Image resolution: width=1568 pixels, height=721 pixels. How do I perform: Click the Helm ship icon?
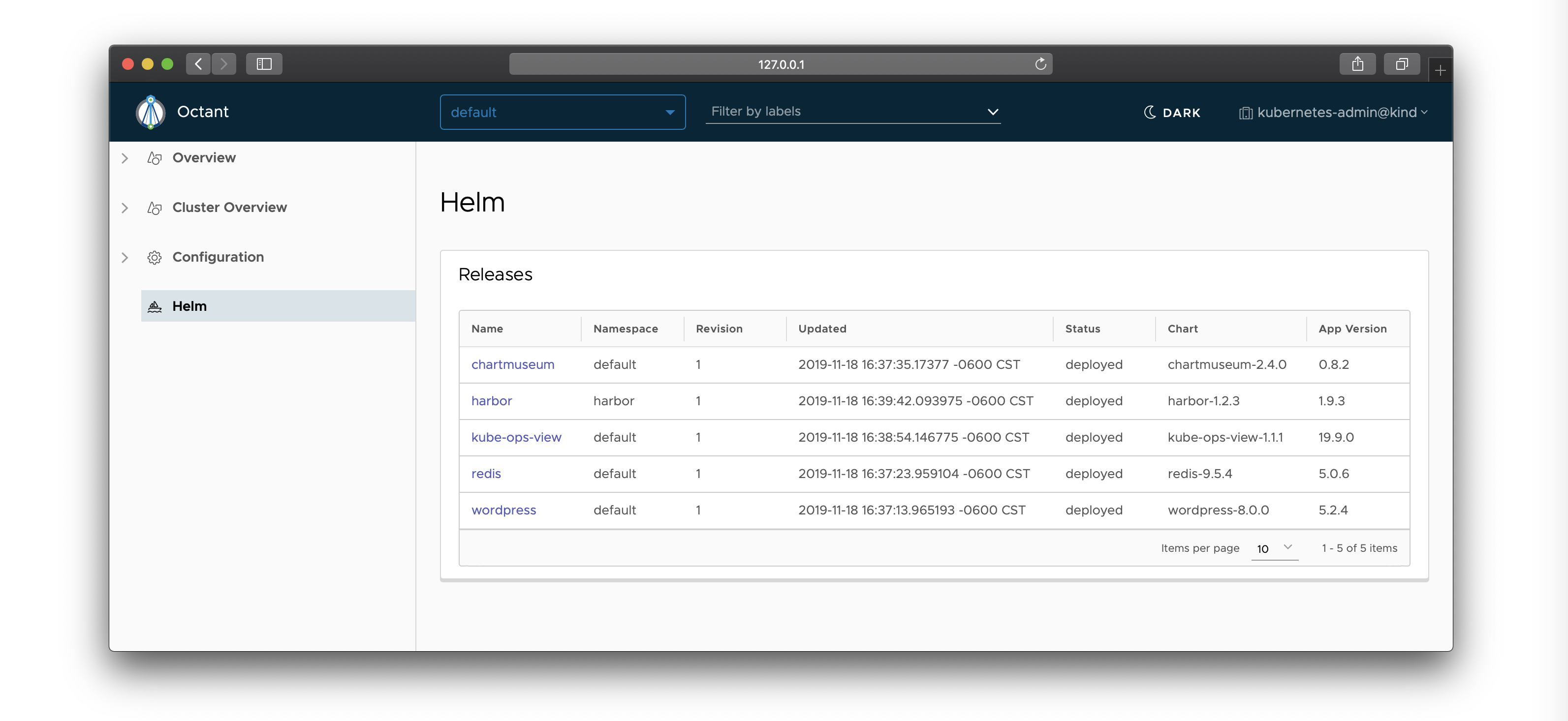pyautogui.click(x=155, y=307)
